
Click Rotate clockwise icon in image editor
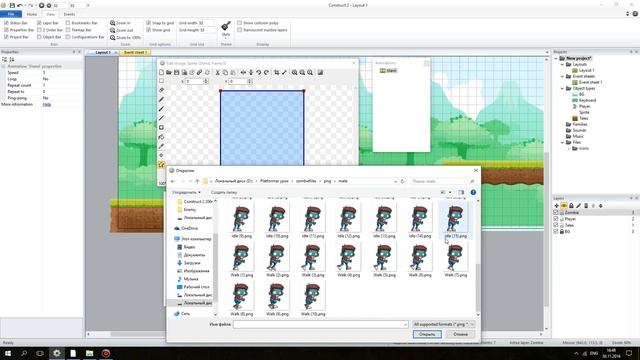coord(266,72)
